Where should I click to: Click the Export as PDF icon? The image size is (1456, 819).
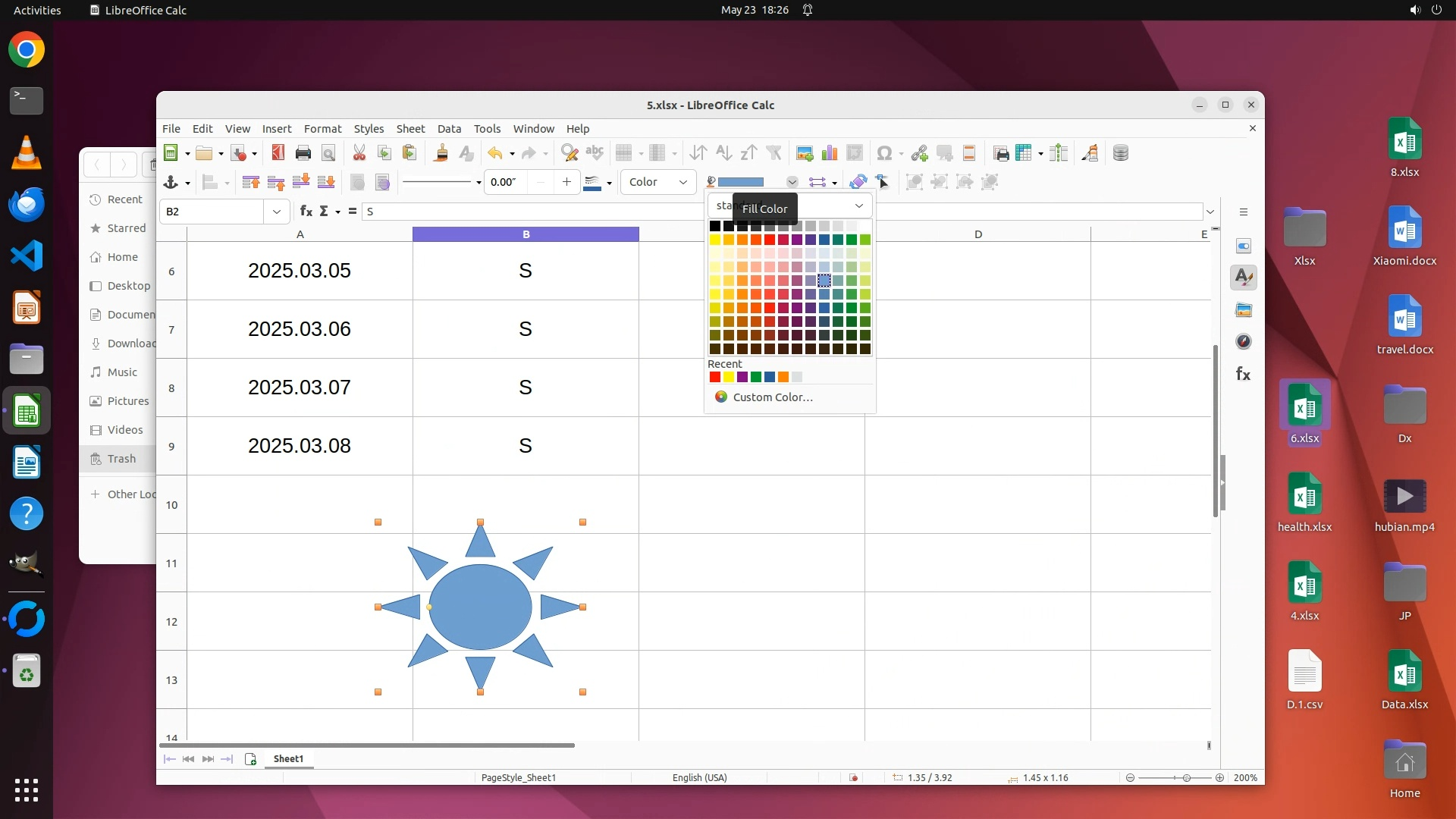point(278,153)
